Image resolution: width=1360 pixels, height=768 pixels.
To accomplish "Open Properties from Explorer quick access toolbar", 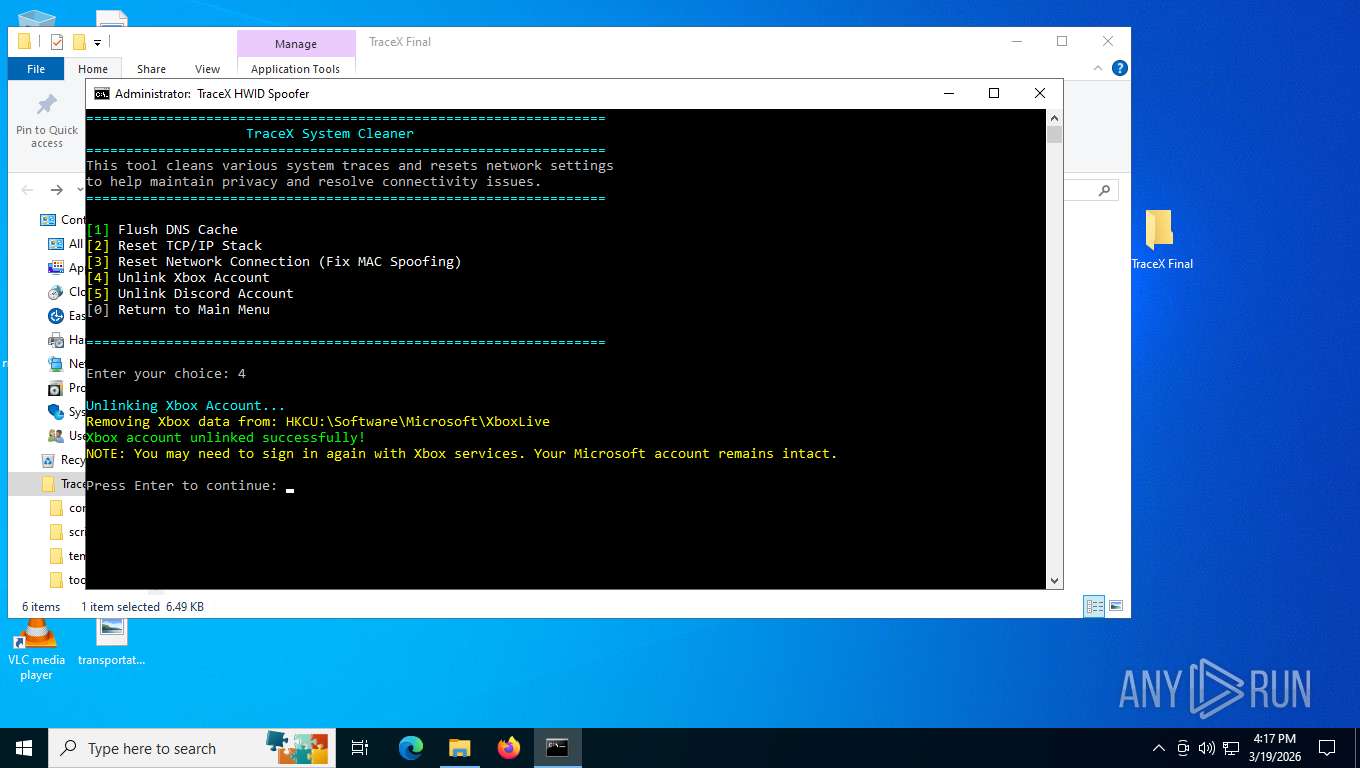I will tap(57, 42).
